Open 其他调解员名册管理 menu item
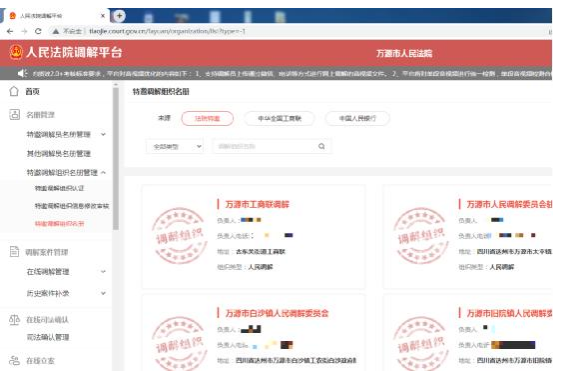 59,153
